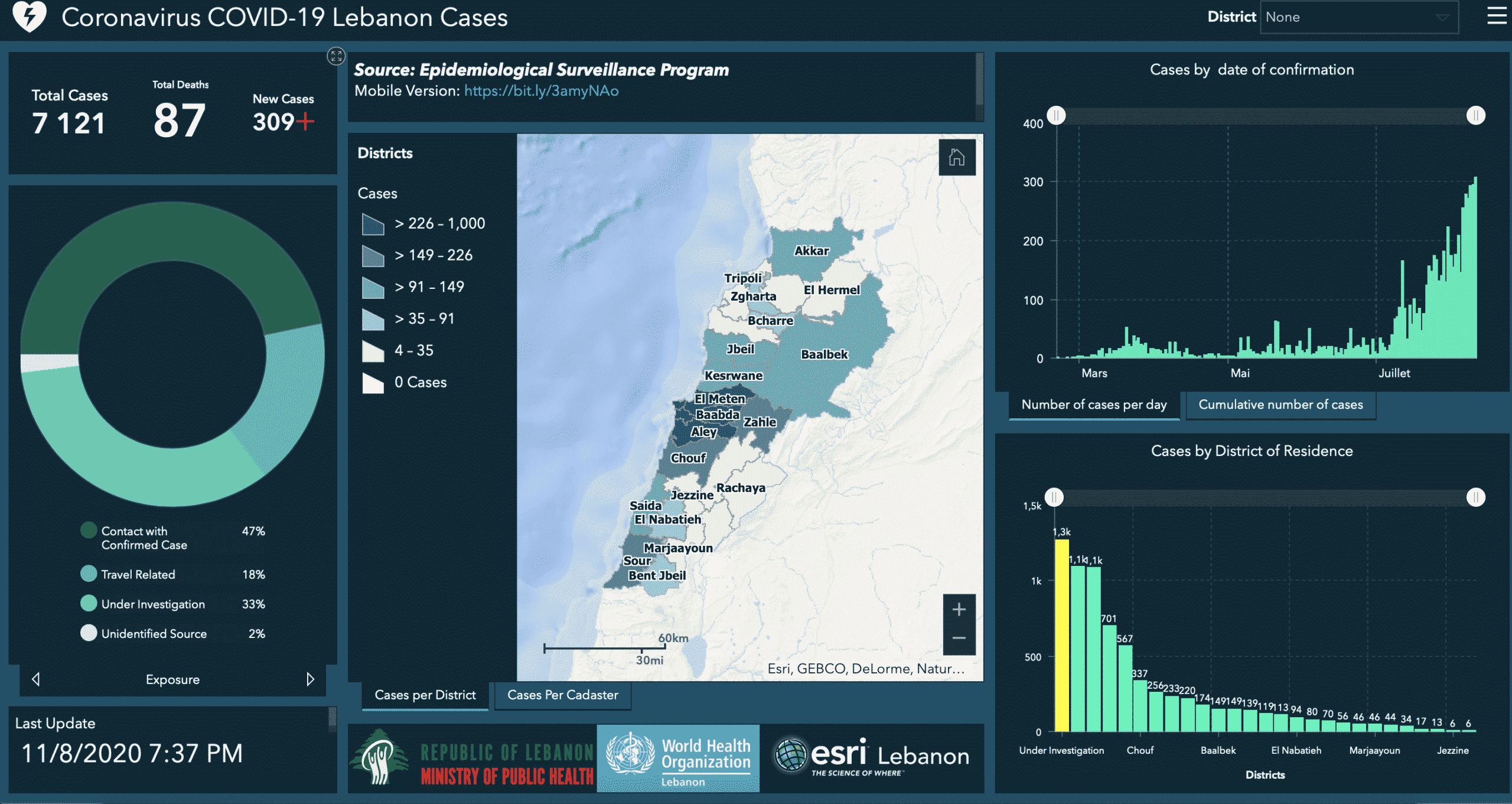1512x804 pixels.
Task: Open the District dropdown selector
Action: (x=1358, y=17)
